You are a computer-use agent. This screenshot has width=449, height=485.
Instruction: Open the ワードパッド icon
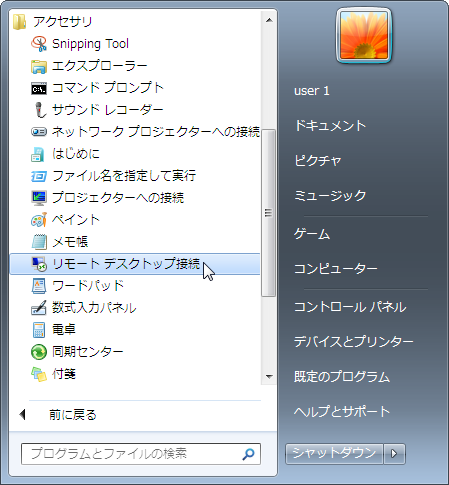click(x=39, y=286)
